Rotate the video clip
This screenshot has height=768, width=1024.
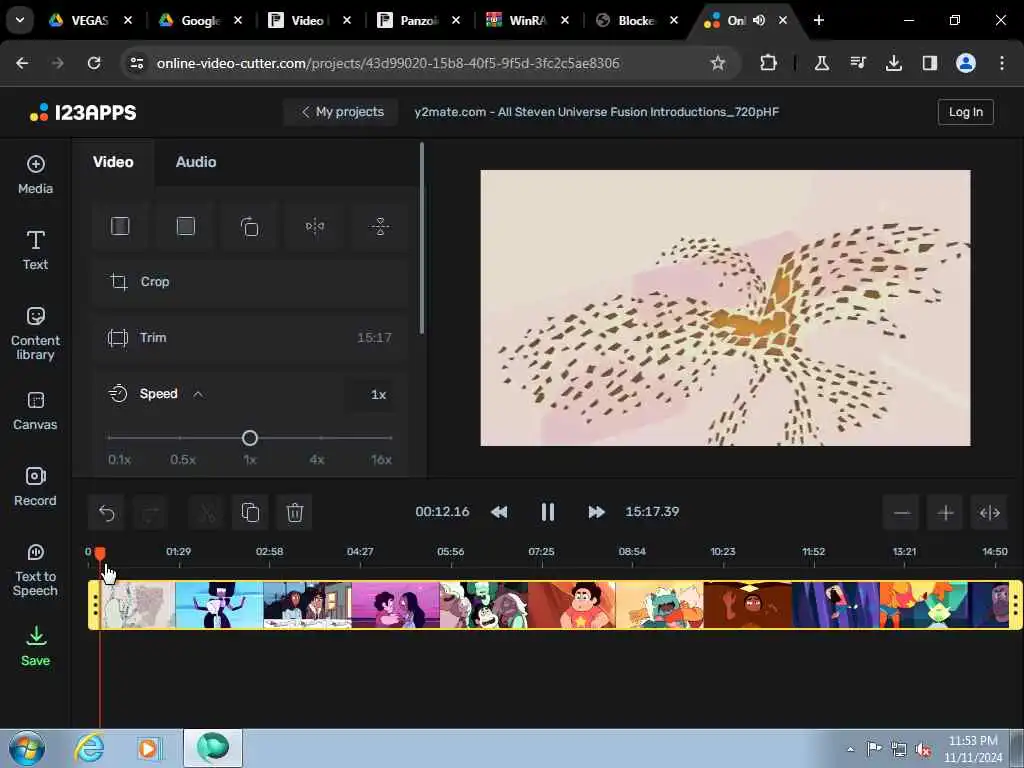[250, 227]
